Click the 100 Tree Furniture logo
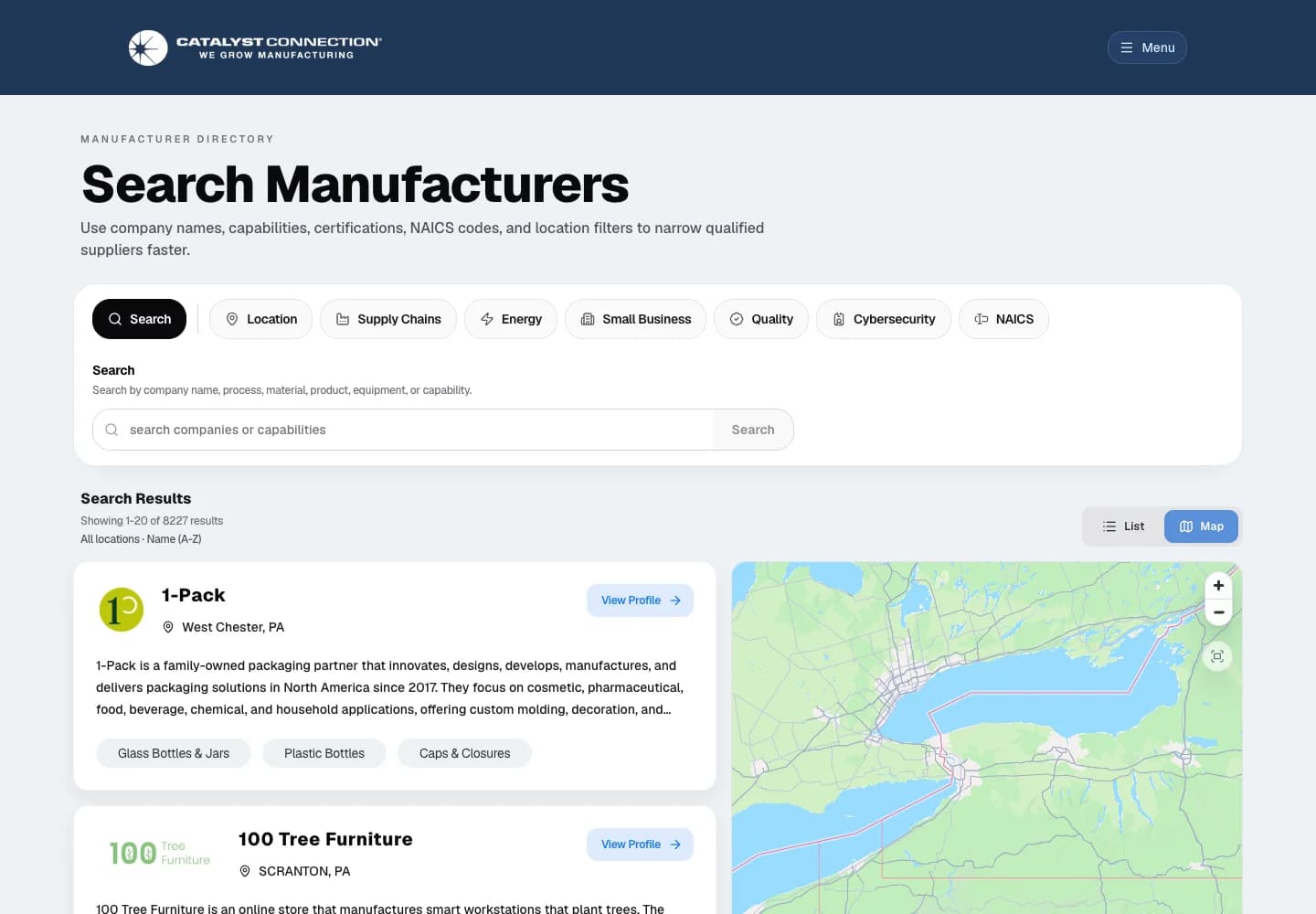Image resolution: width=1316 pixels, height=914 pixels. click(160, 853)
